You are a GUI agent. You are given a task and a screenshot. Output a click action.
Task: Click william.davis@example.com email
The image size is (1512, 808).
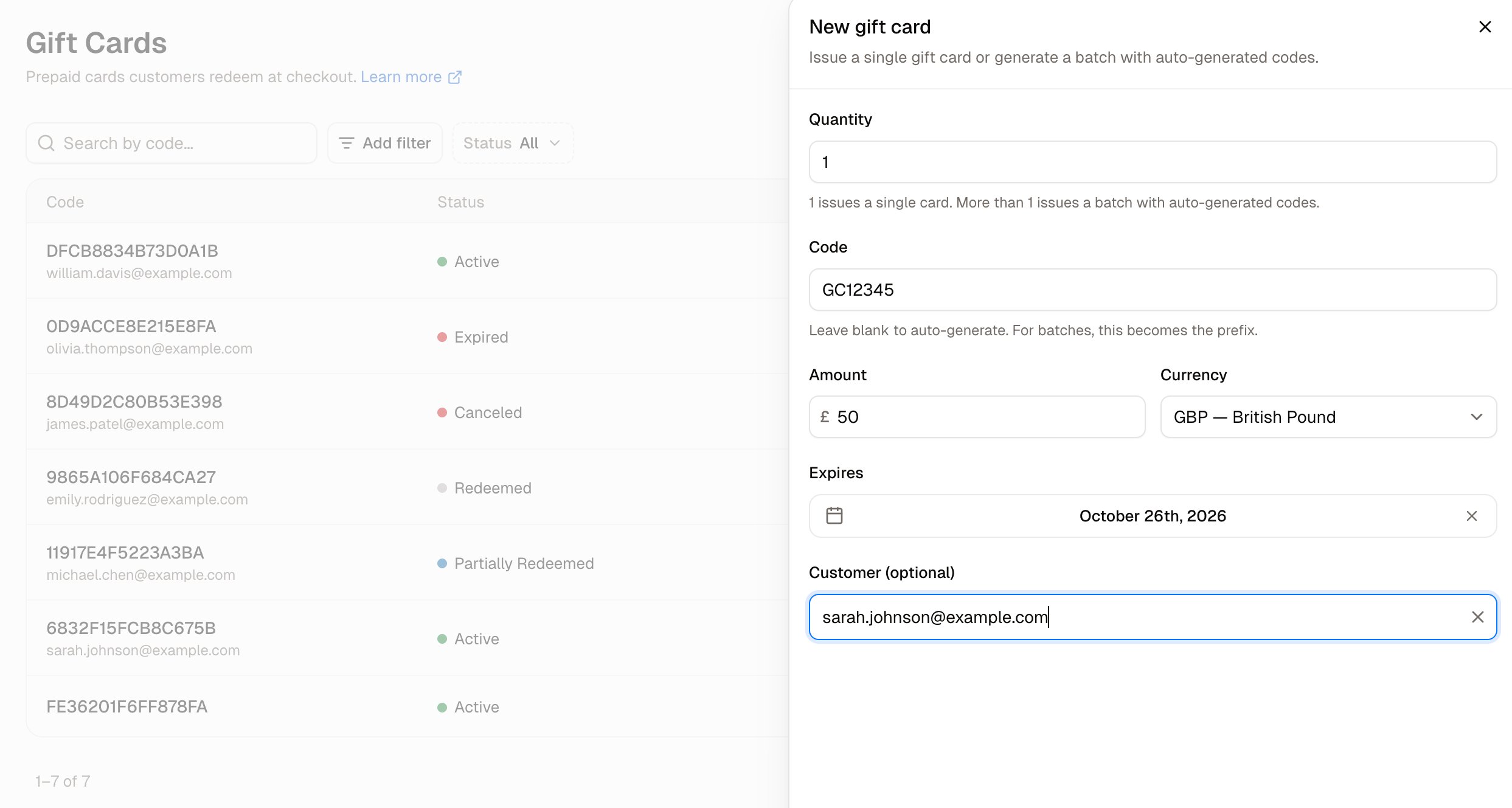click(139, 273)
